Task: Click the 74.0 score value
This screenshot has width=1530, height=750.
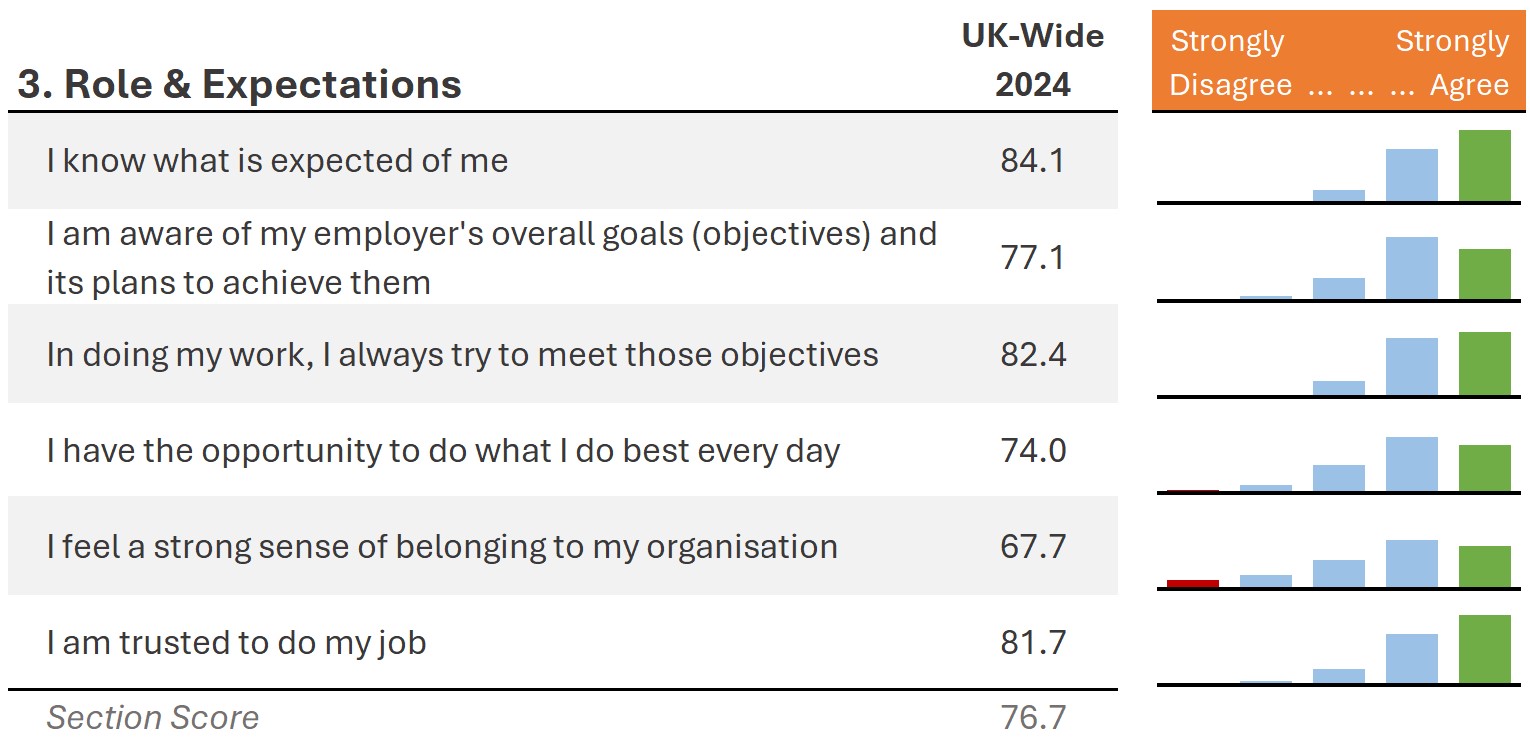Action: (1033, 451)
